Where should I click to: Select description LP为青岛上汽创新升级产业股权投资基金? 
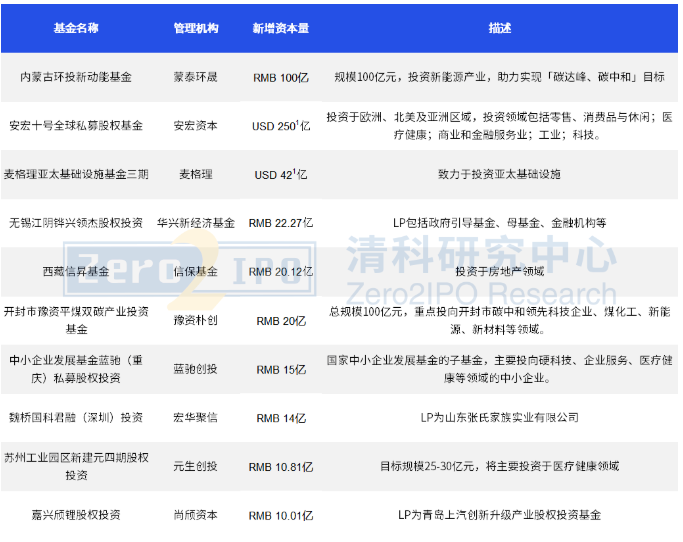pos(500,515)
